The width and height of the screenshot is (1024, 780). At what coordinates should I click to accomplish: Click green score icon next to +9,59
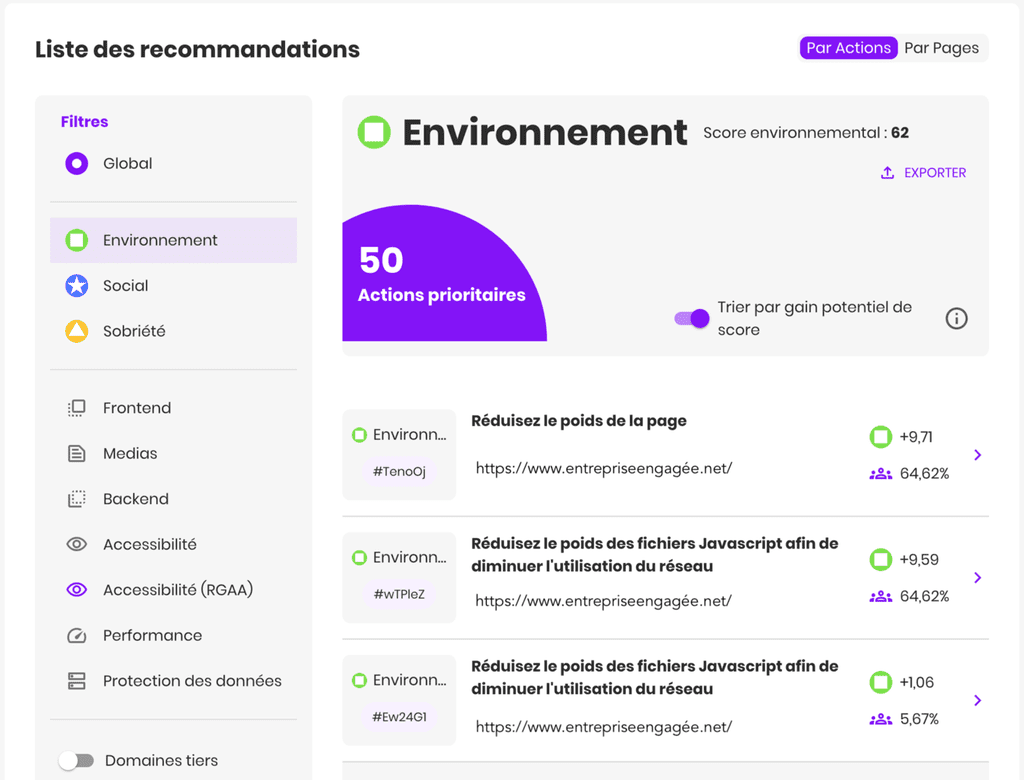(880, 559)
